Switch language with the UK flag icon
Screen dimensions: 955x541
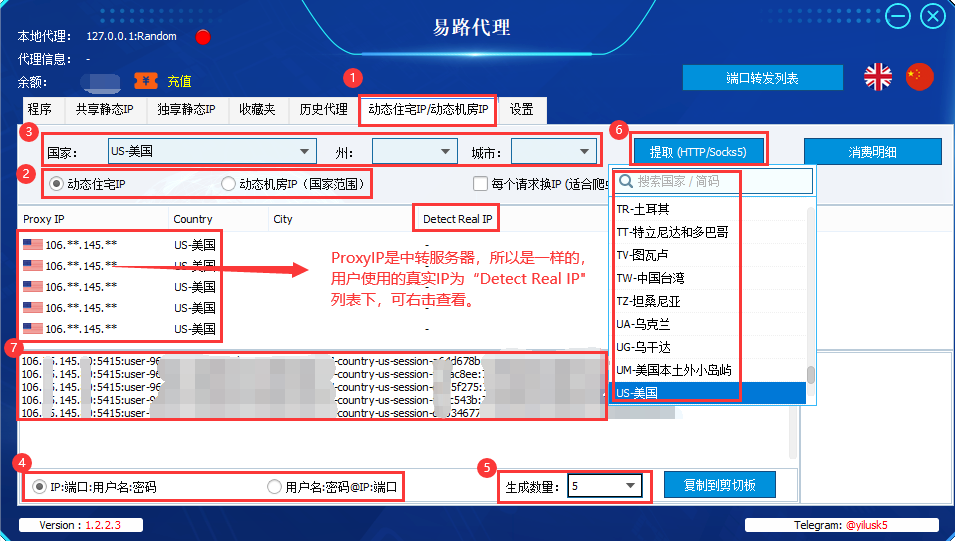pyautogui.click(x=878, y=77)
